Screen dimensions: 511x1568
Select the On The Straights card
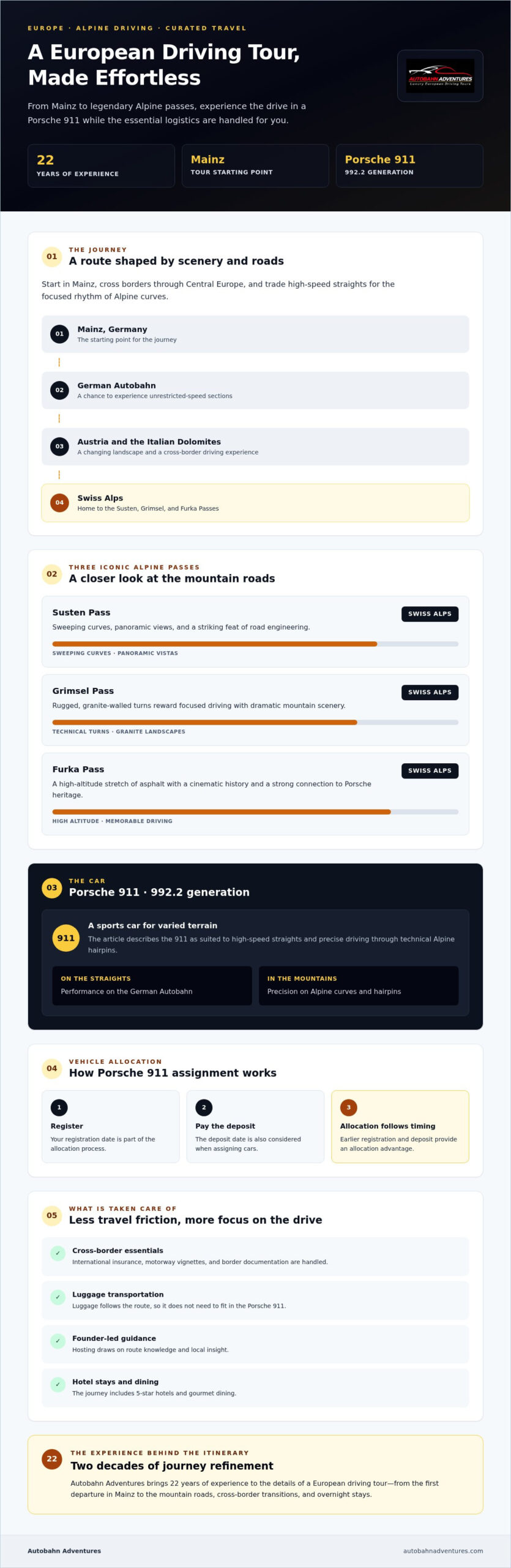[152, 986]
